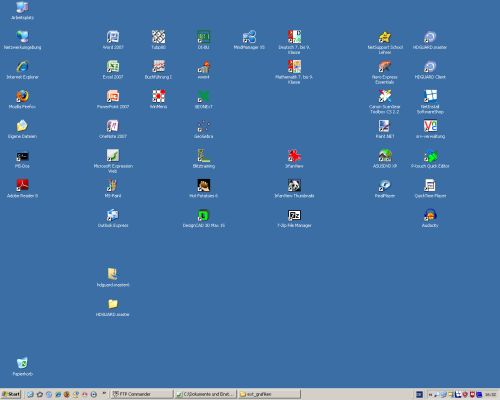Select the P-touch Quick Editor icon

pyautogui.click(x=430, y=155)
